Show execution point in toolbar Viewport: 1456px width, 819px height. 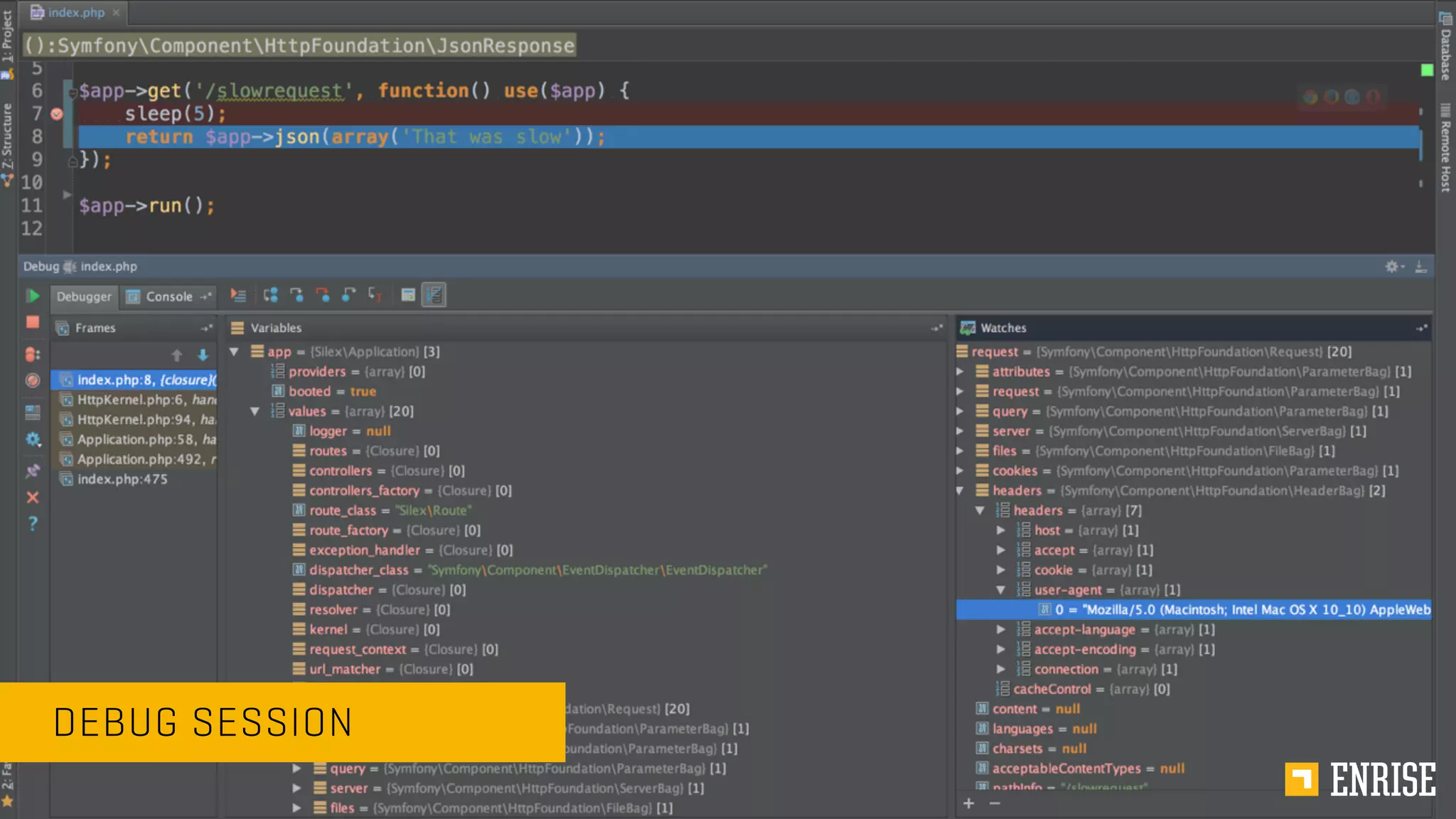(x=238, y=295)
